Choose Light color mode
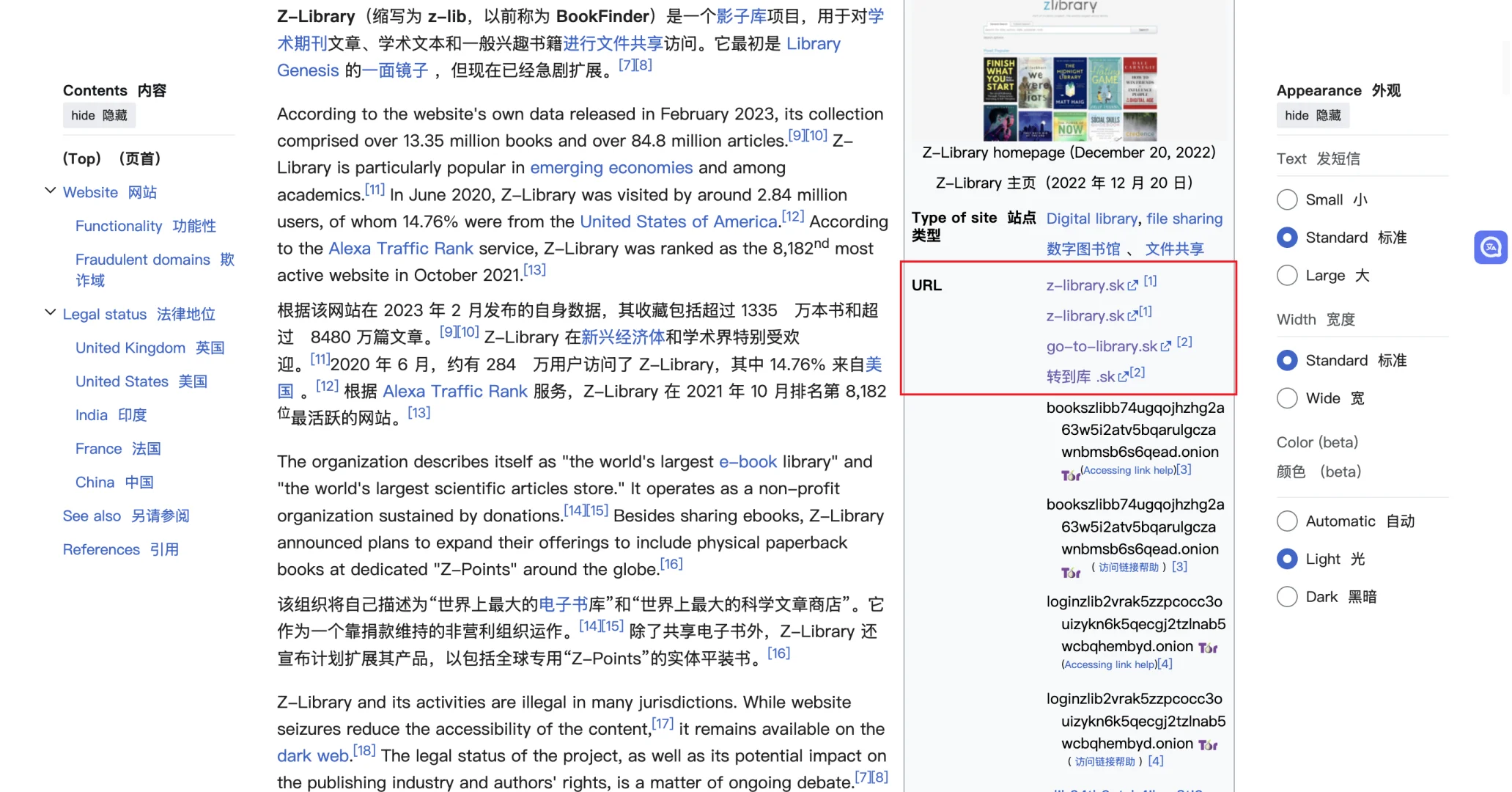The height and width of the screenshot is (792, 1512). tap(1287, 559)
